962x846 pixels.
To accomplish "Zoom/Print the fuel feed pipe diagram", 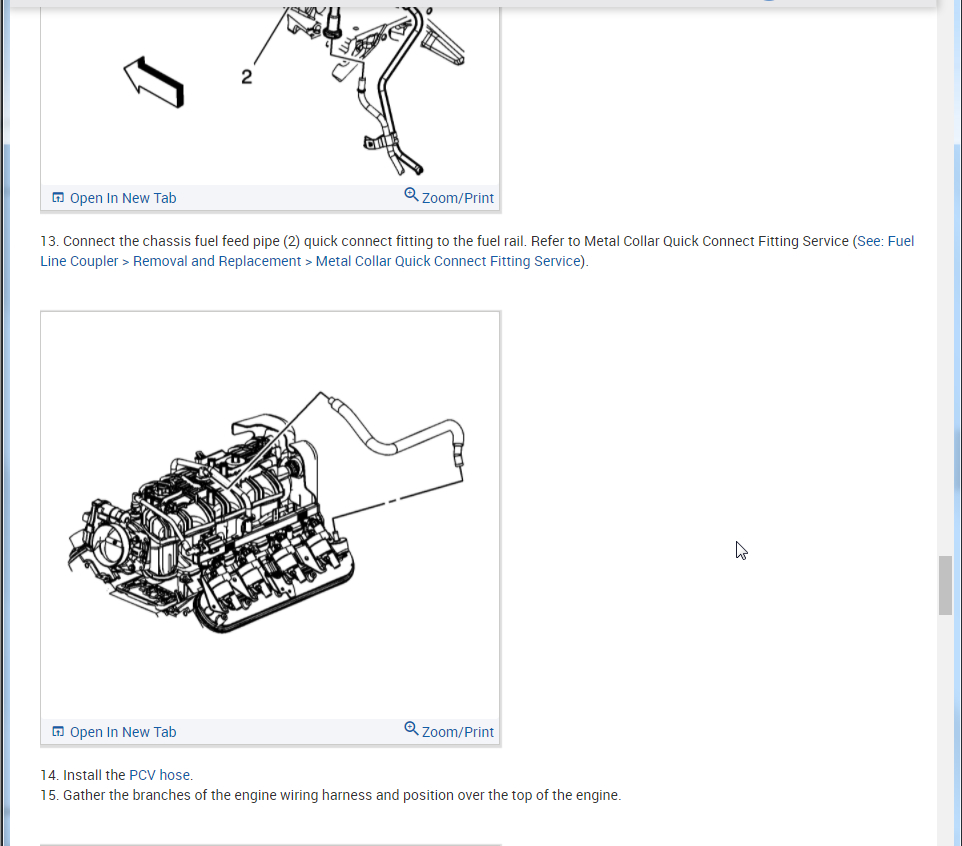I will point(457,198).
